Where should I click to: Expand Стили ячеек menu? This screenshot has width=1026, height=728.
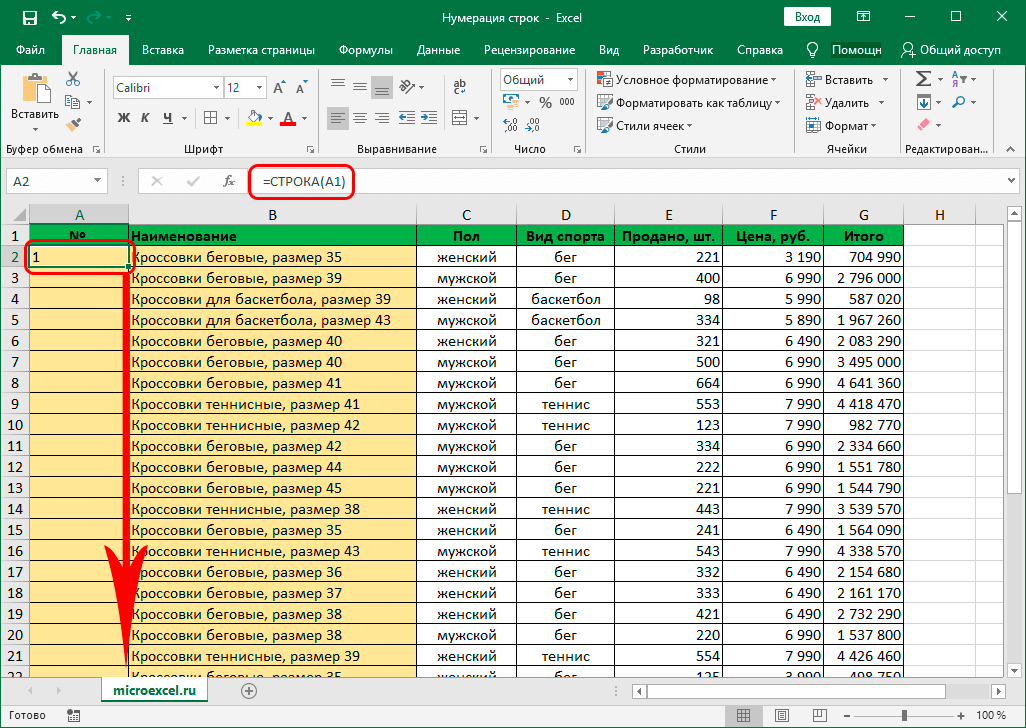pos(645,126)
